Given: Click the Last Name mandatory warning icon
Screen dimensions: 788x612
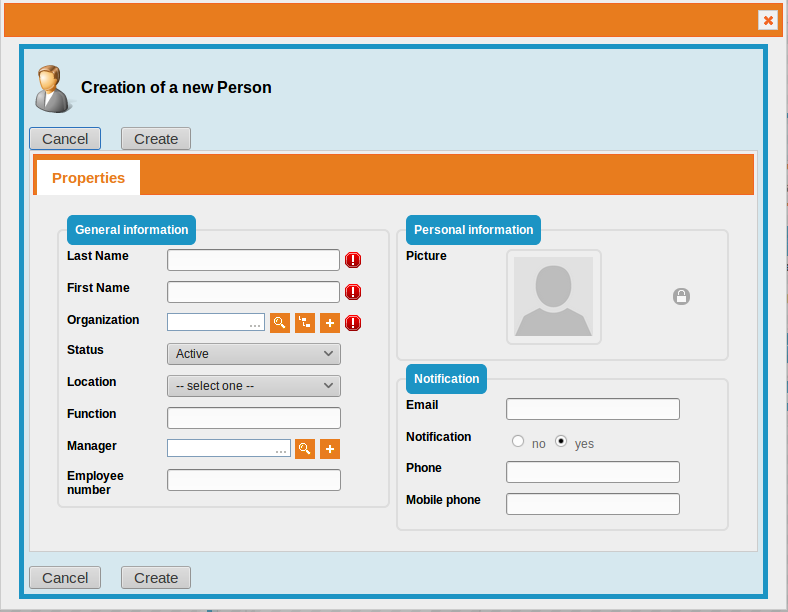Looking at the screenshot, I should [353, 260].
